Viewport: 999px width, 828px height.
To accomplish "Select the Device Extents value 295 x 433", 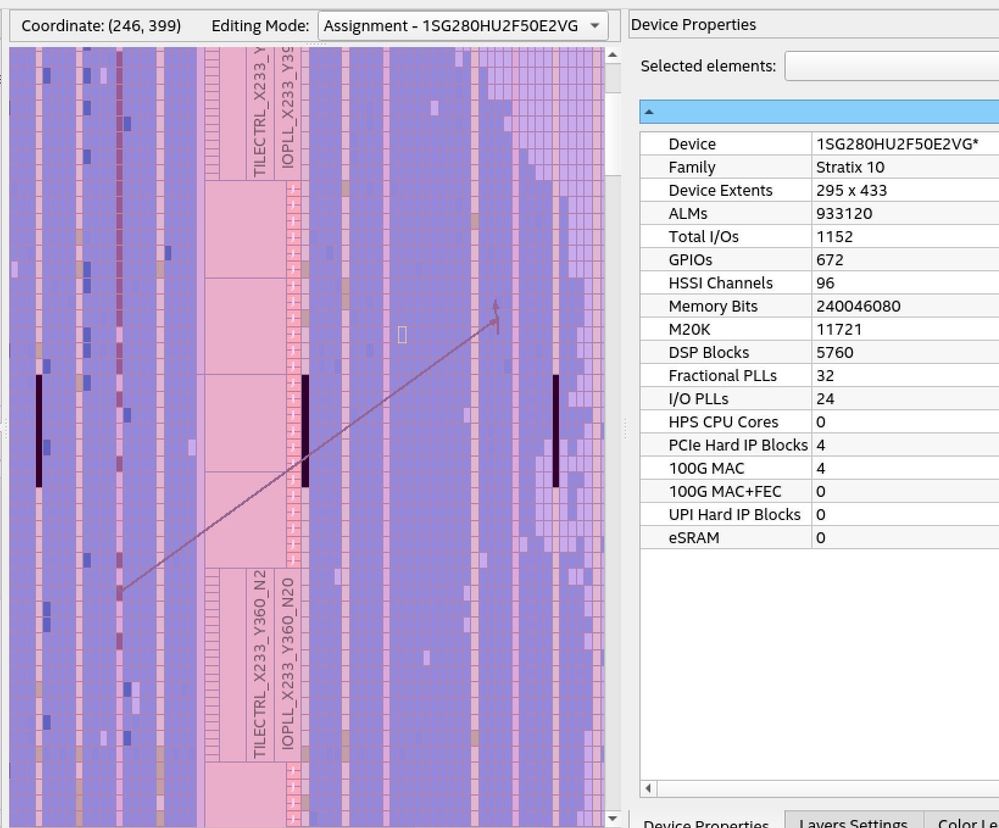I will pyautogui.click(x=851, y=190).
